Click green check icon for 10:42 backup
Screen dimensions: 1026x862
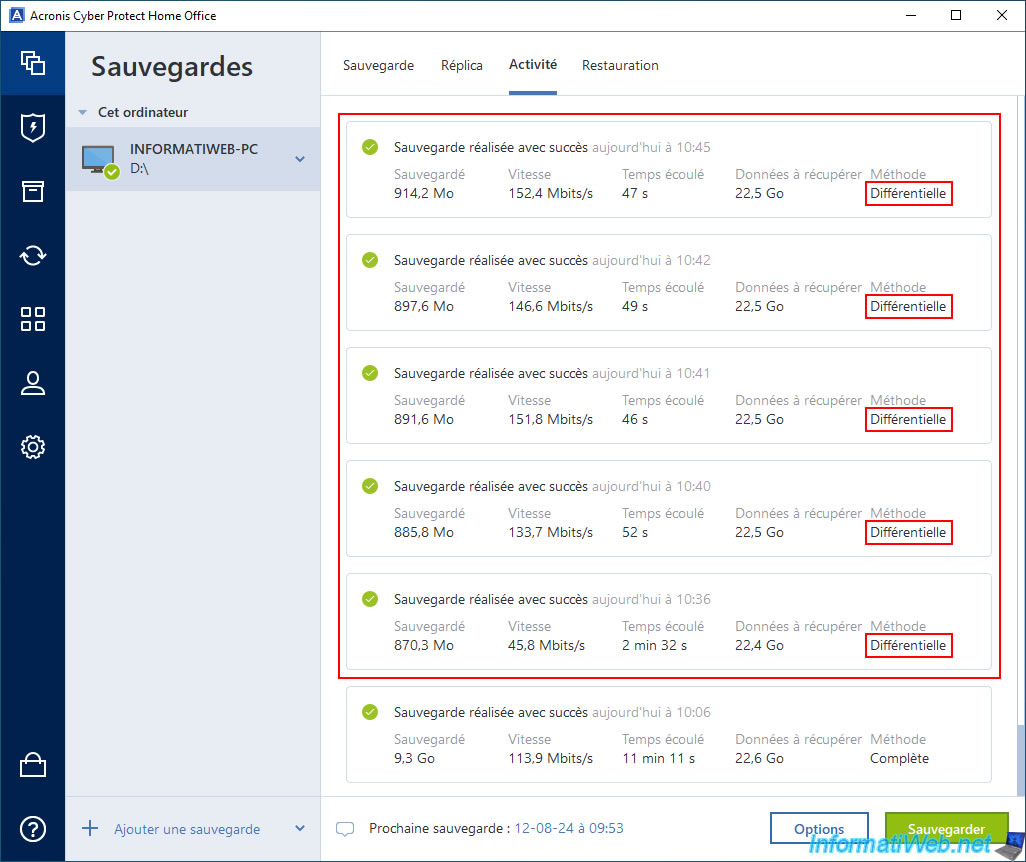[370, 260]
